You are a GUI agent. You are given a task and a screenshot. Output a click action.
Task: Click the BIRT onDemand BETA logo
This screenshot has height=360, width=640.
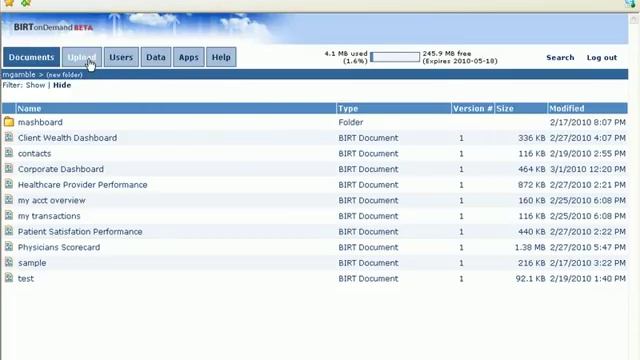[53, 27]
